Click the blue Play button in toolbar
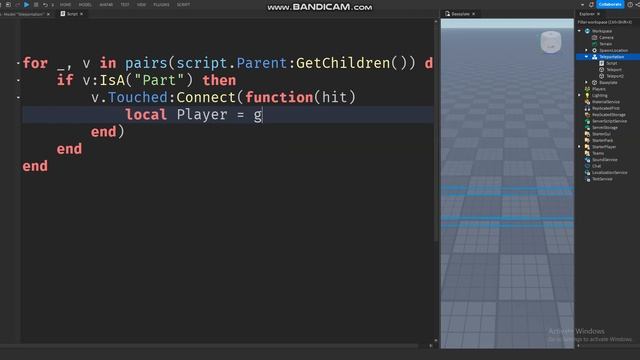The height and width of the screenshot is (360, 640). [x=27, y=4]
